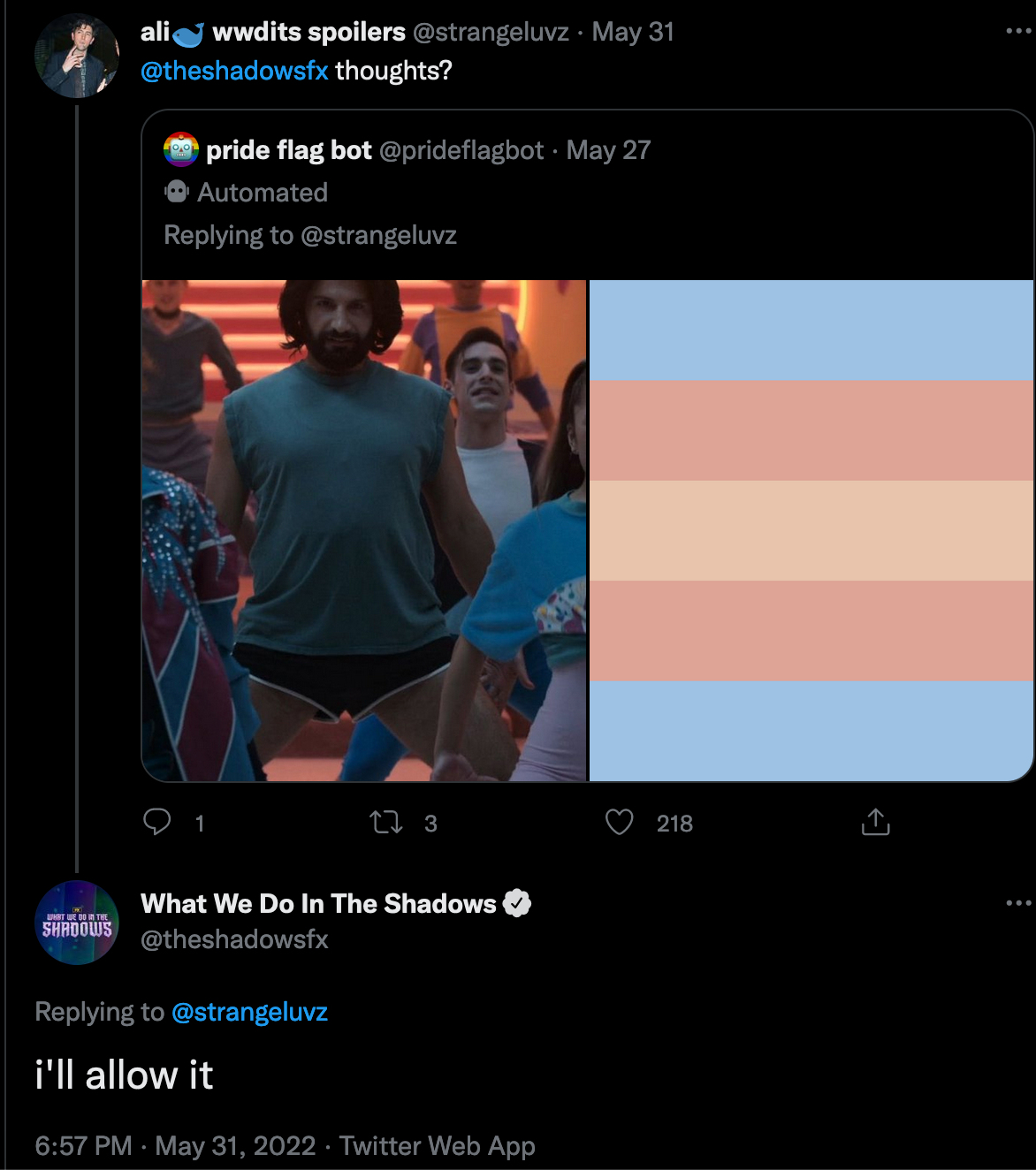Click the Automated label in quoted tweet
Viewport: 1036px width, 1170px height.
[x=262, y=193]
